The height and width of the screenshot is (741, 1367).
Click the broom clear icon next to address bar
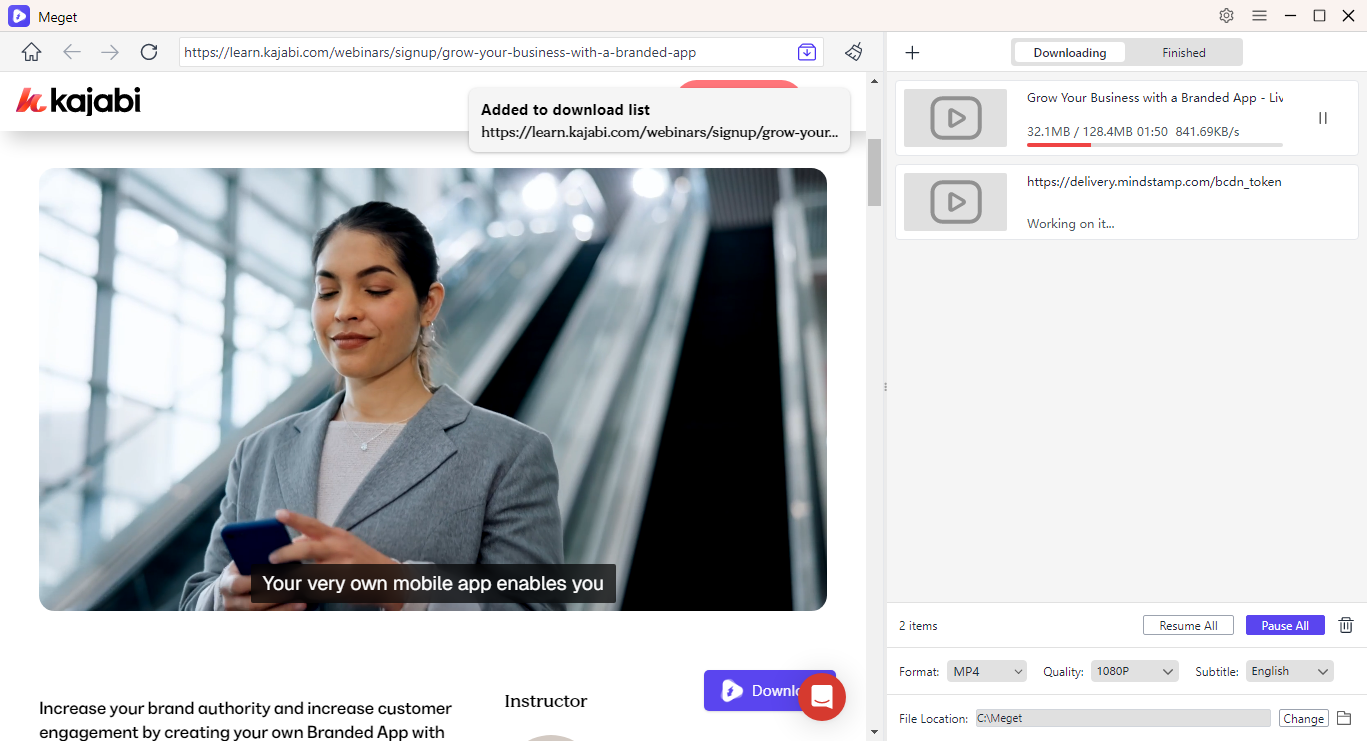853,52
